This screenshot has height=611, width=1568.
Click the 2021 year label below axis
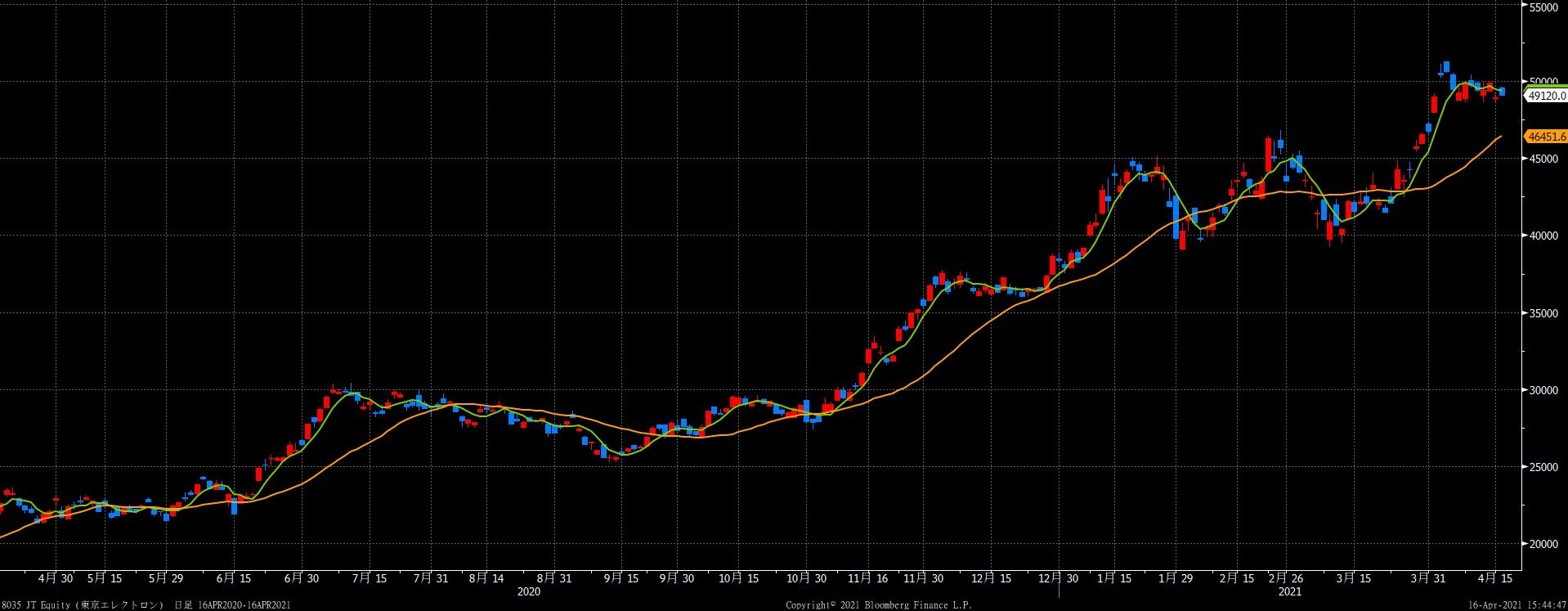pos(1289,591)
